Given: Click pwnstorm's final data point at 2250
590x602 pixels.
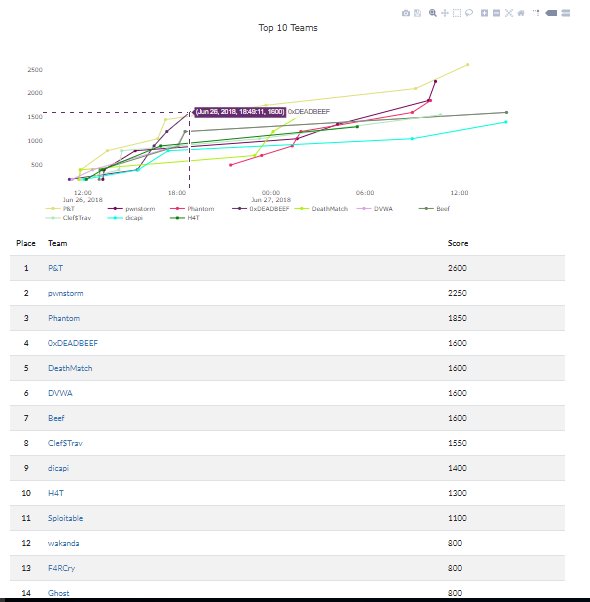Looking at the screenshot, I should (435, 81).
